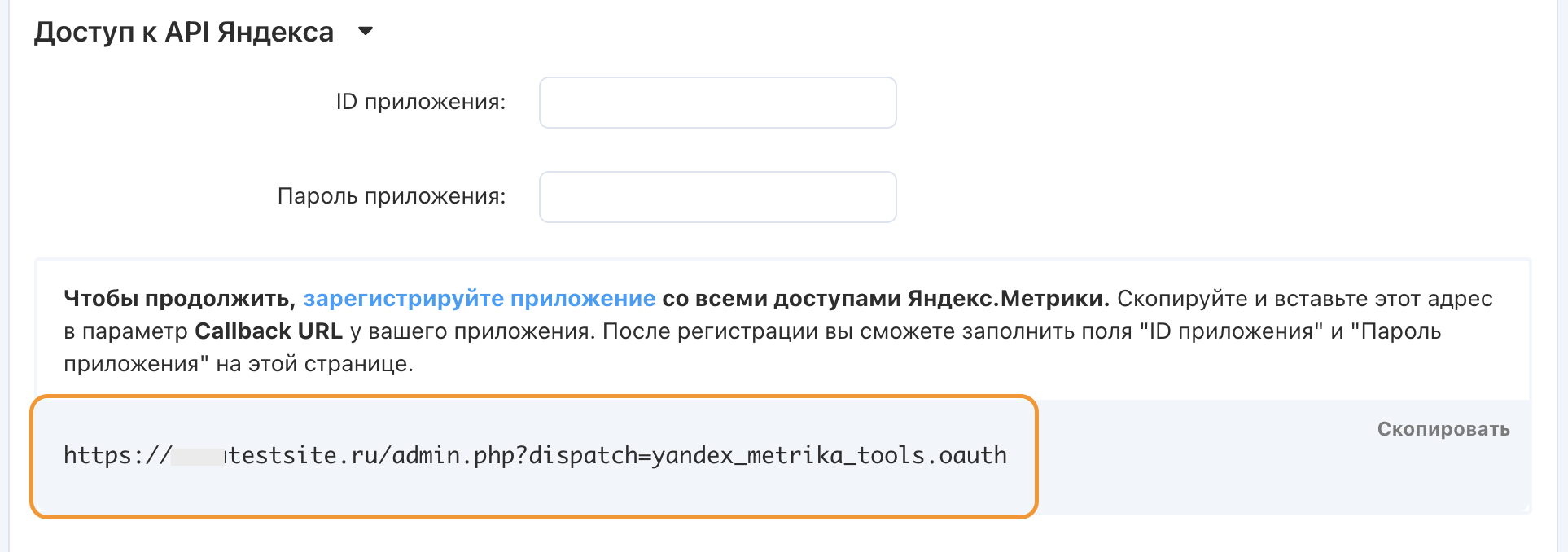Click the bold Чтобы продолжить text
This screenshot has height=552, width=1568.
coord(179,299)
